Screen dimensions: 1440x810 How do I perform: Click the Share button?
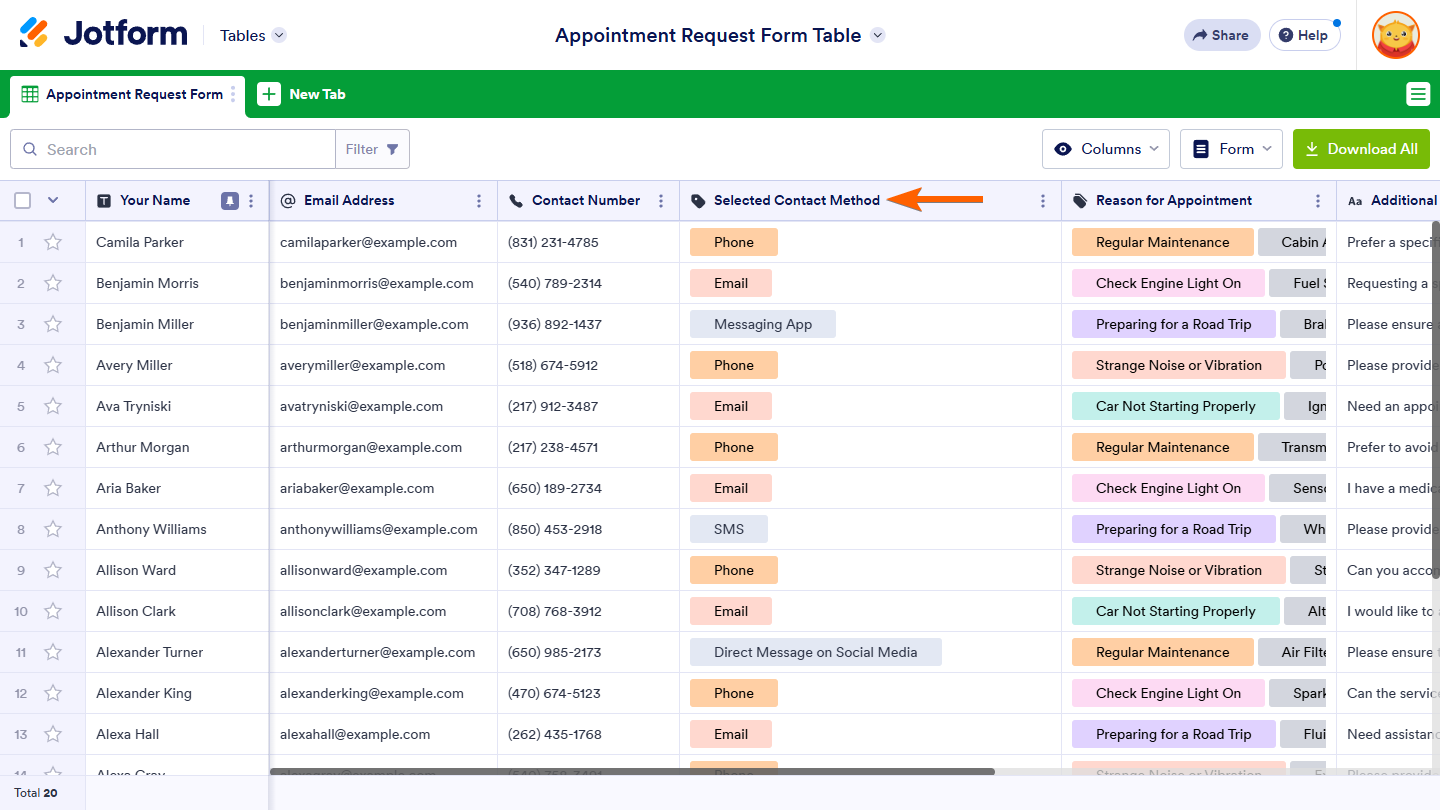tap(1222, 35)
